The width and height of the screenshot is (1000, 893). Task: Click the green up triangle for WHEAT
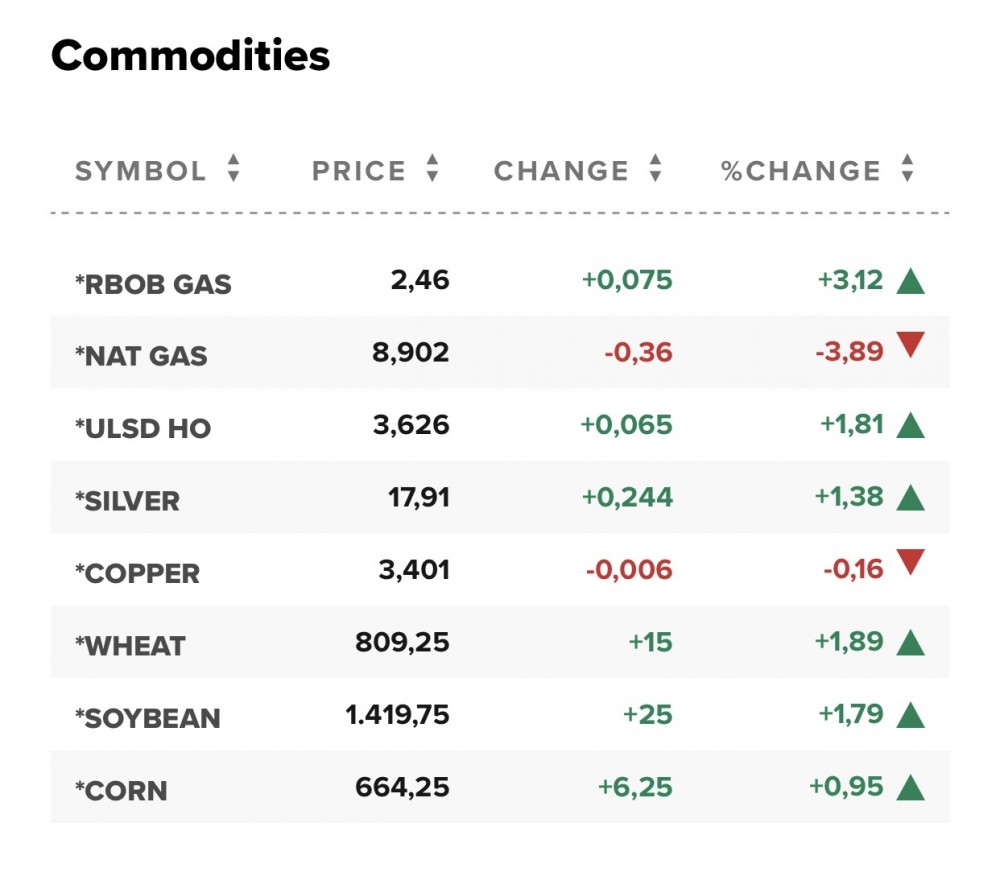tap(910, 643)
